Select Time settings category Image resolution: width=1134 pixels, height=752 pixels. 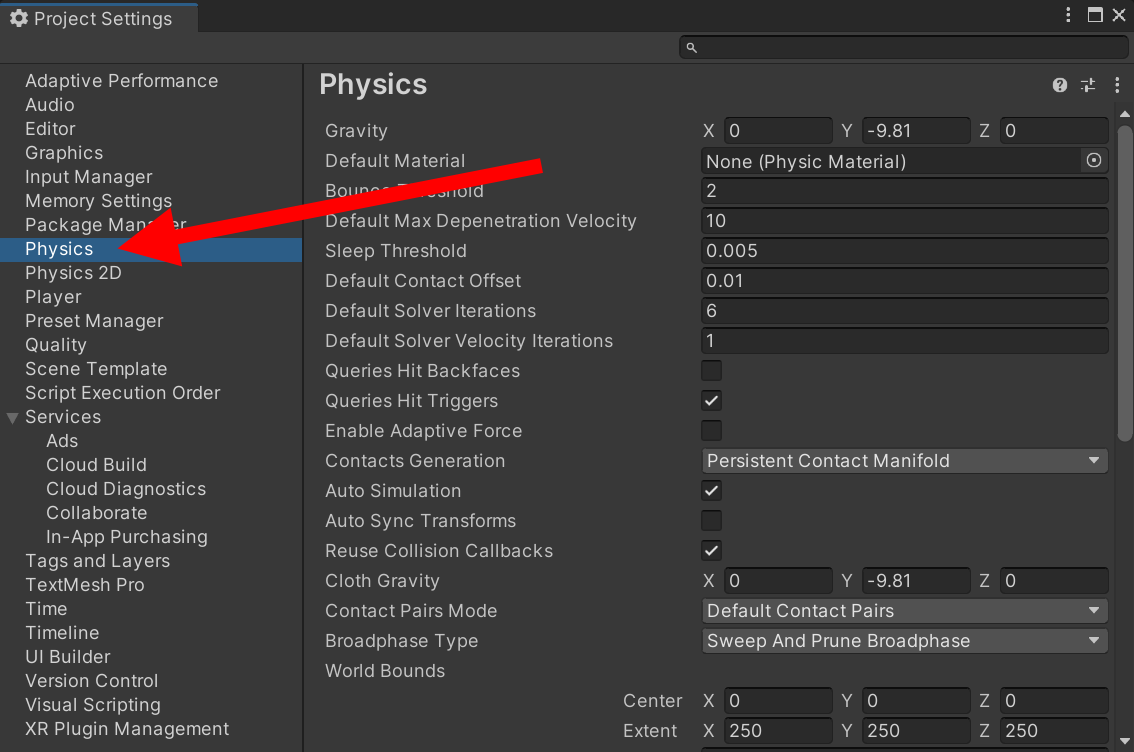[46, 609]
